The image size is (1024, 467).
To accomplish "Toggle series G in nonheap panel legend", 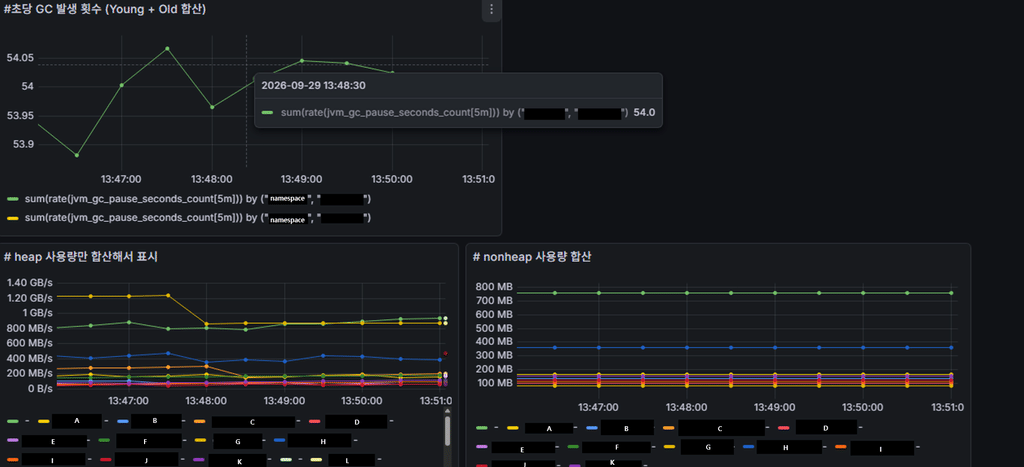I will 707,447.
